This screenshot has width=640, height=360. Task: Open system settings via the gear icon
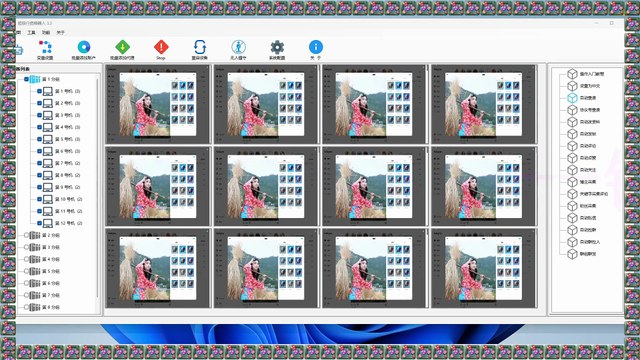pos(277,47)
